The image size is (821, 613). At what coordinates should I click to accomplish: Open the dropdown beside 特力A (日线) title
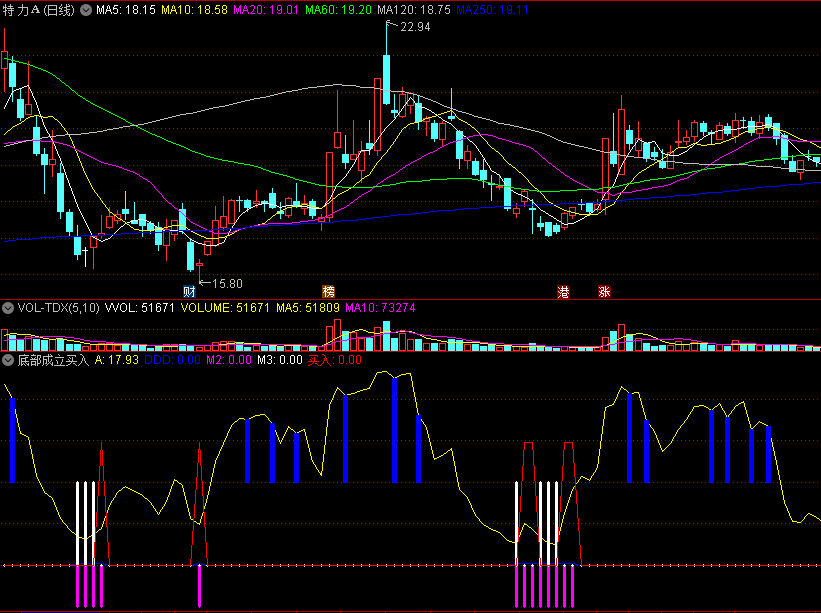tap(86, 10)
